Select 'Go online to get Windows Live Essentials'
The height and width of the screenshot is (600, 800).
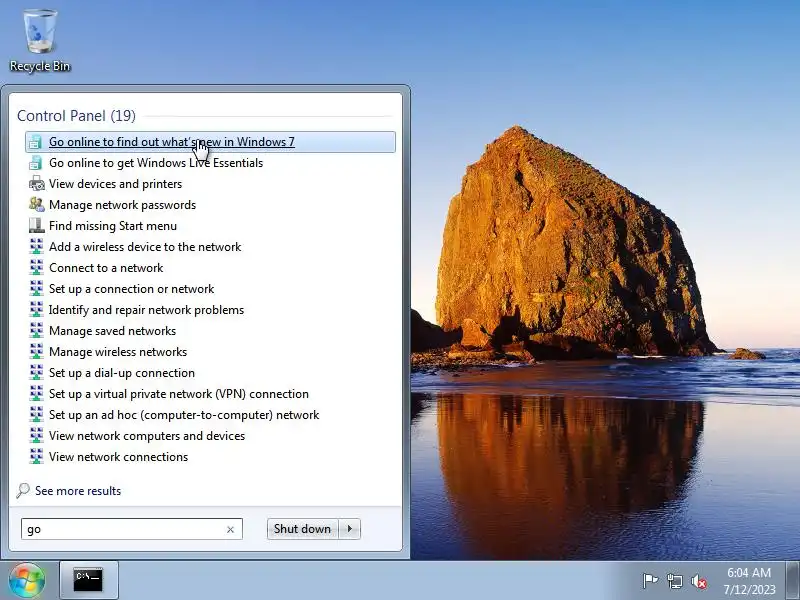[210, 163]
